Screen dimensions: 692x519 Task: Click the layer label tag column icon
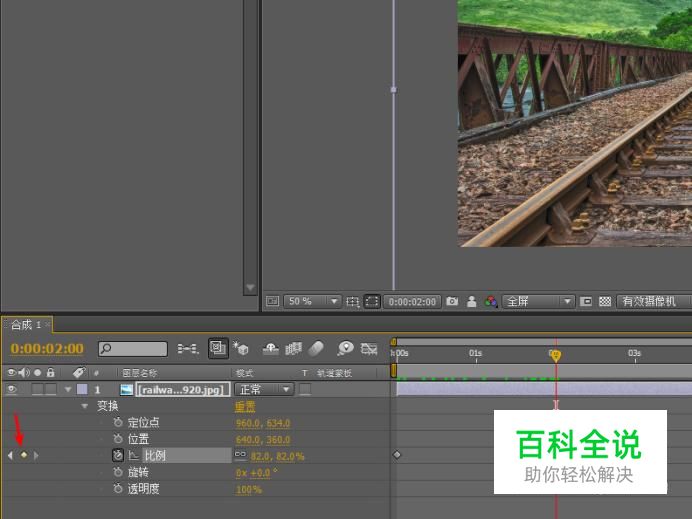79,372
